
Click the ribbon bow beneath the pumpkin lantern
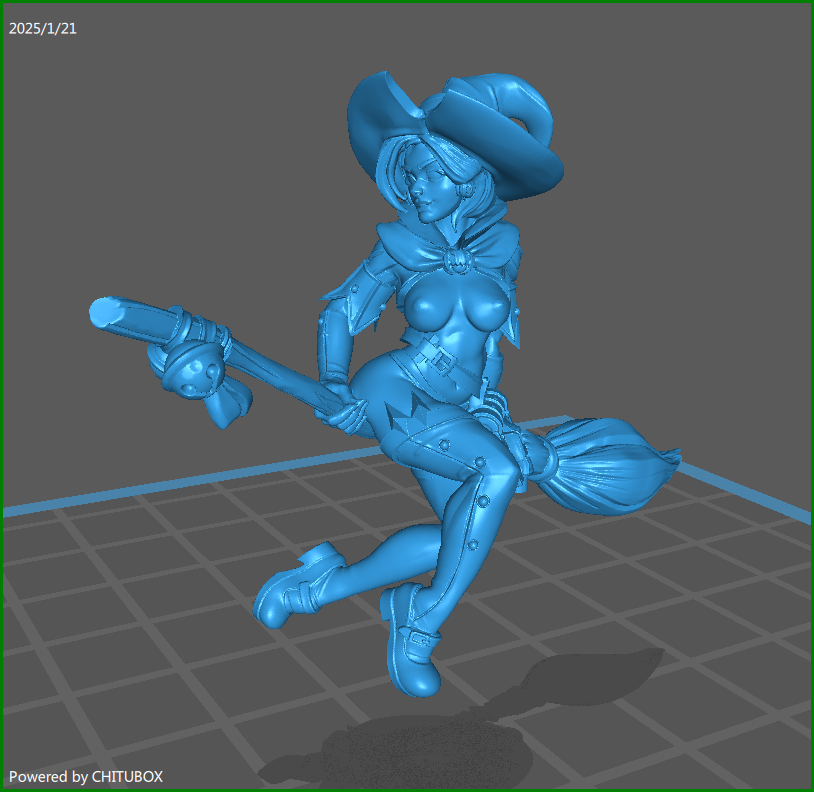click(x=228, y=403)
